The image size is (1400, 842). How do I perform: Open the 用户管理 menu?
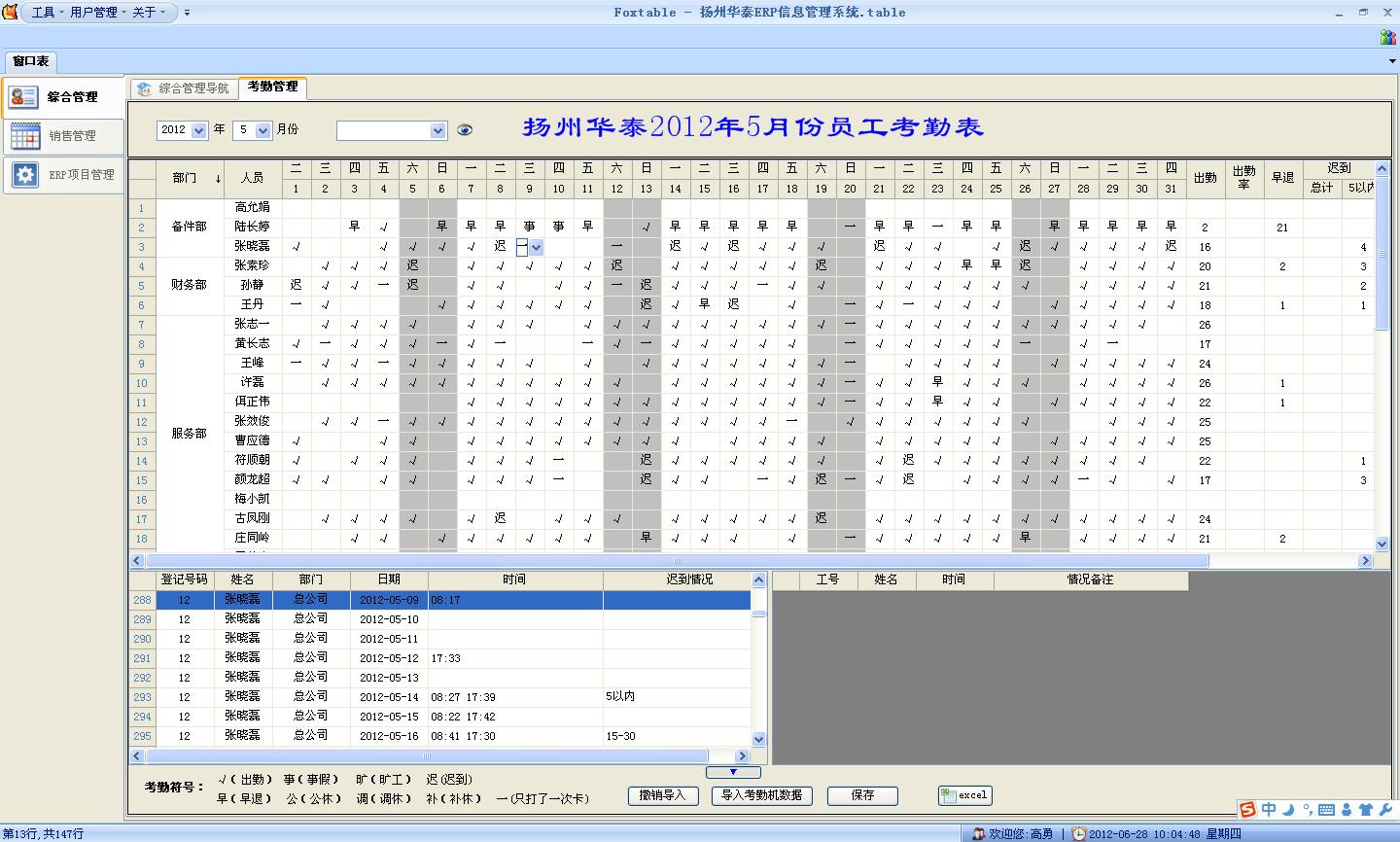coord(98,13)
